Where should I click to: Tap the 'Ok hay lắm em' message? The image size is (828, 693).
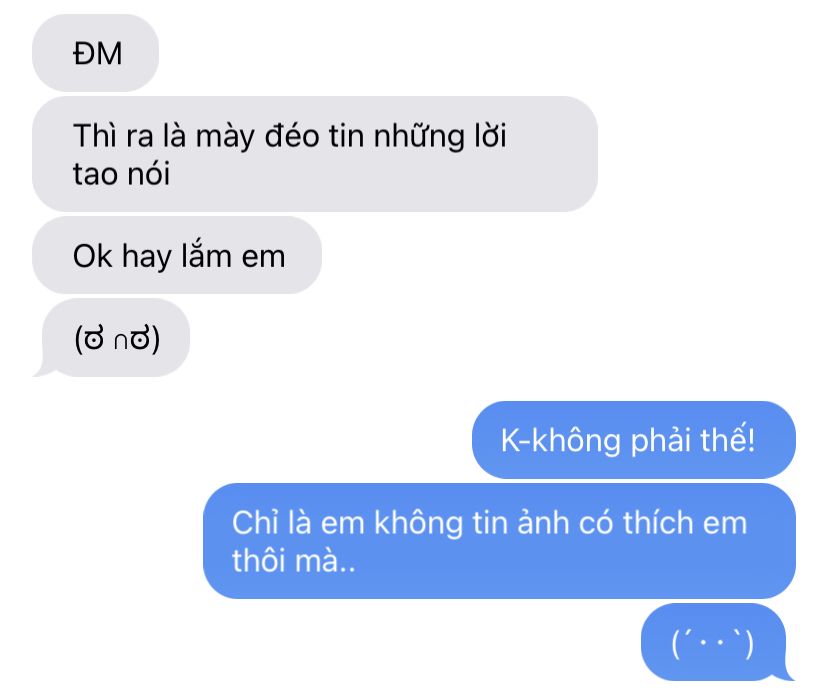coord(177,255)
